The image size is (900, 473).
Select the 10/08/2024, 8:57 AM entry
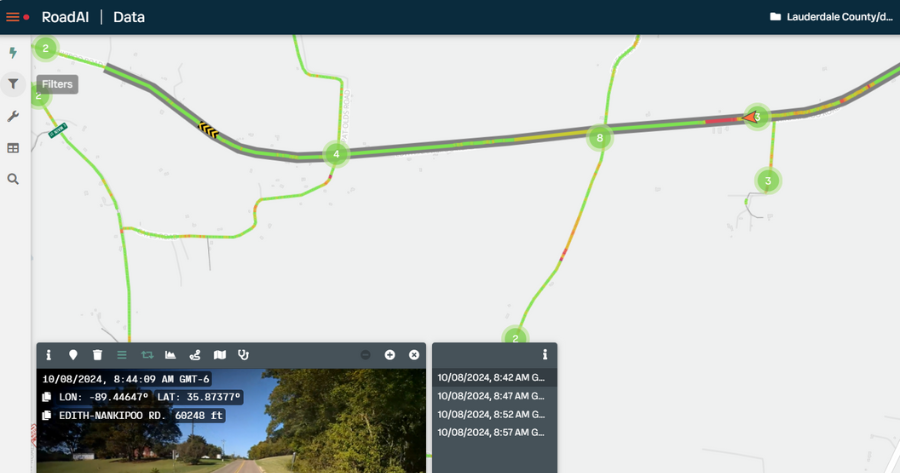coord(494,433)
